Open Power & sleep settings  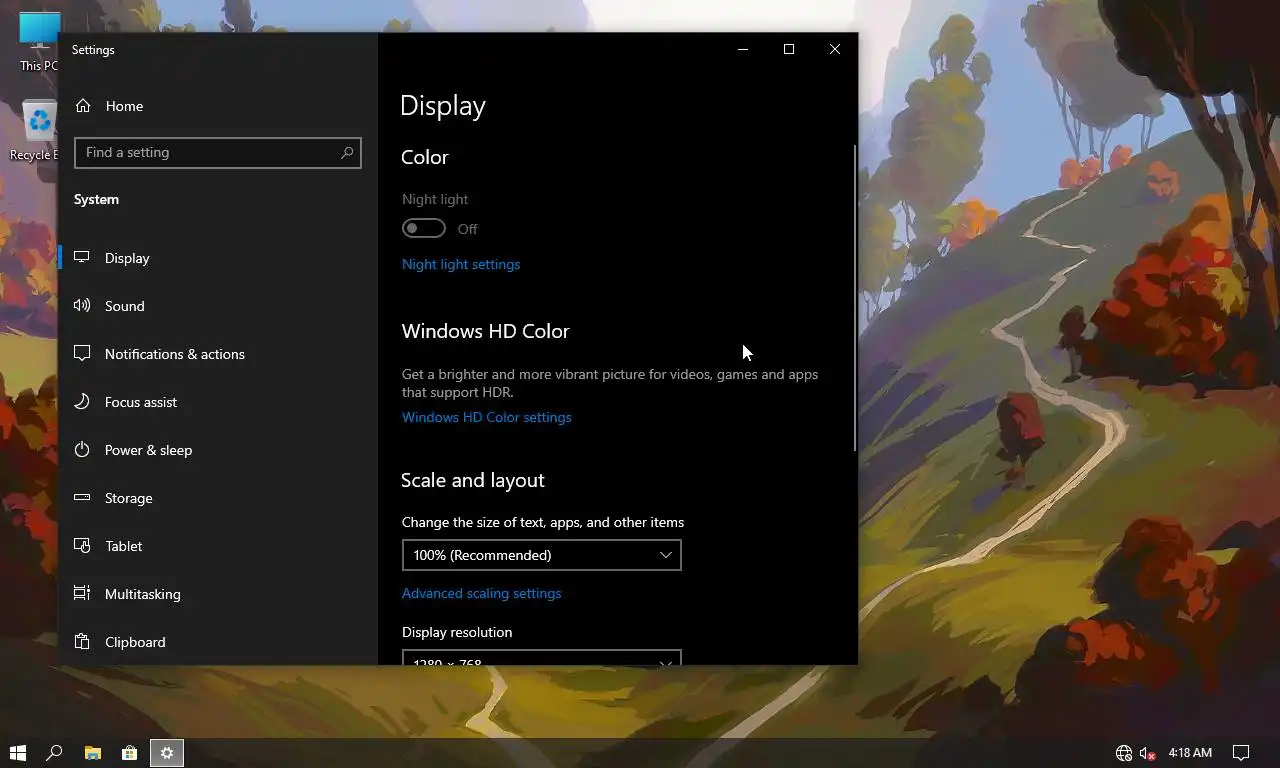point(218,450)
